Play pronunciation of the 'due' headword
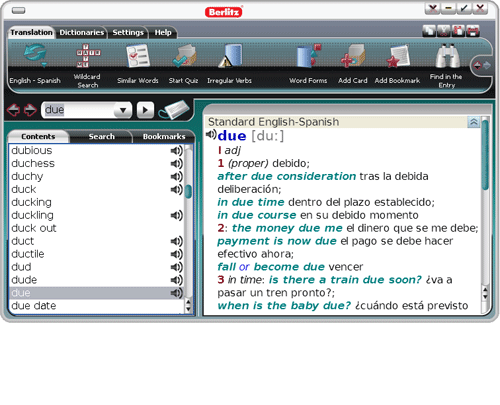Viewport: 500px width, 405px height. 211,134
